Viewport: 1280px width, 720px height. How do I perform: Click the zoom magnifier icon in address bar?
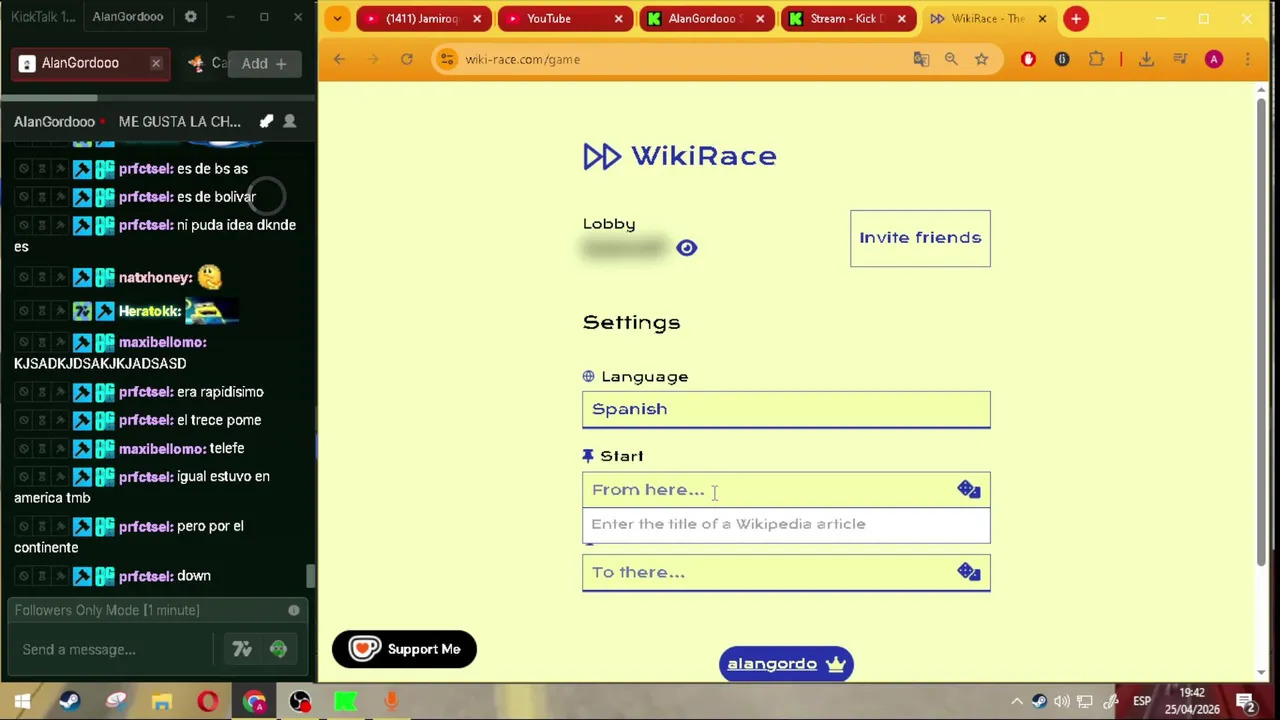pyautogui.click(x=951, y=59)
